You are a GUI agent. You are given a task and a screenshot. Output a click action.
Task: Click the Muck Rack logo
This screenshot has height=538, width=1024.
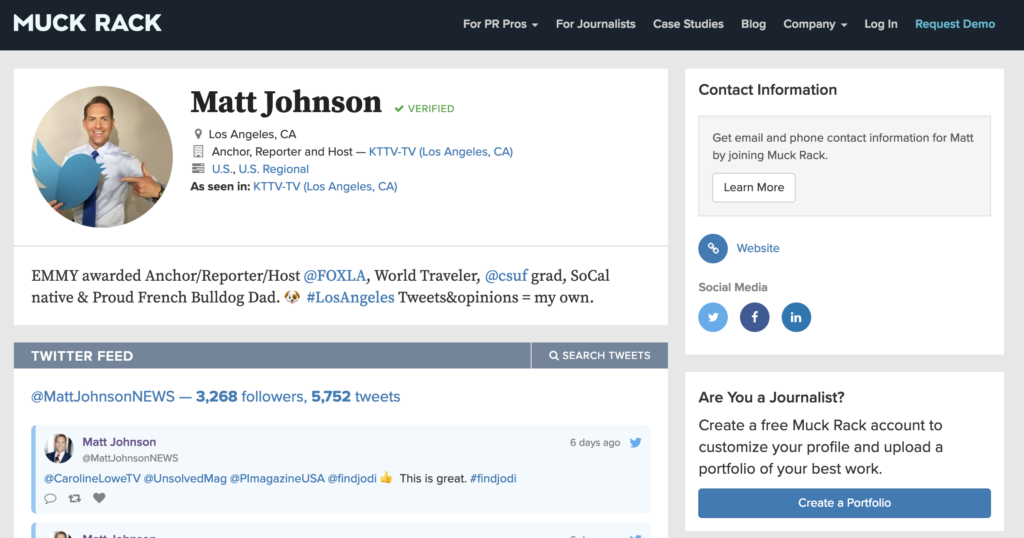[x=88, y=24]
